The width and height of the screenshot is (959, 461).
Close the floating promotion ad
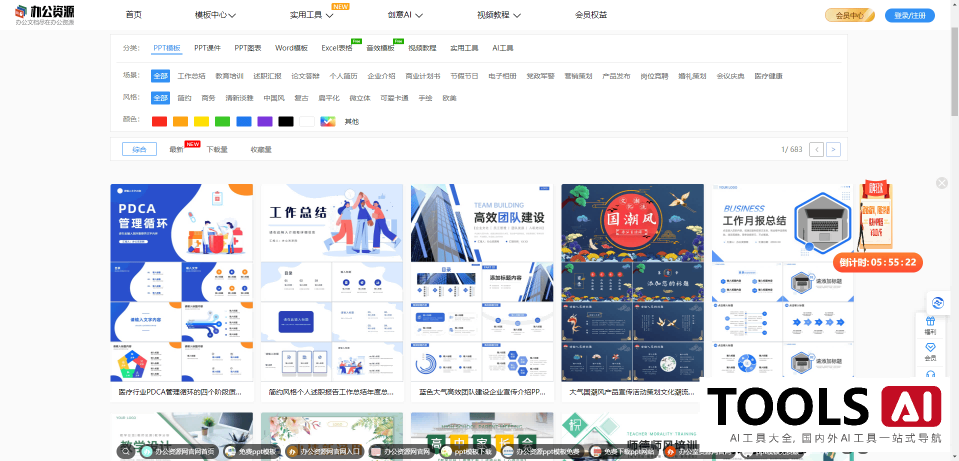click(942, 183)
